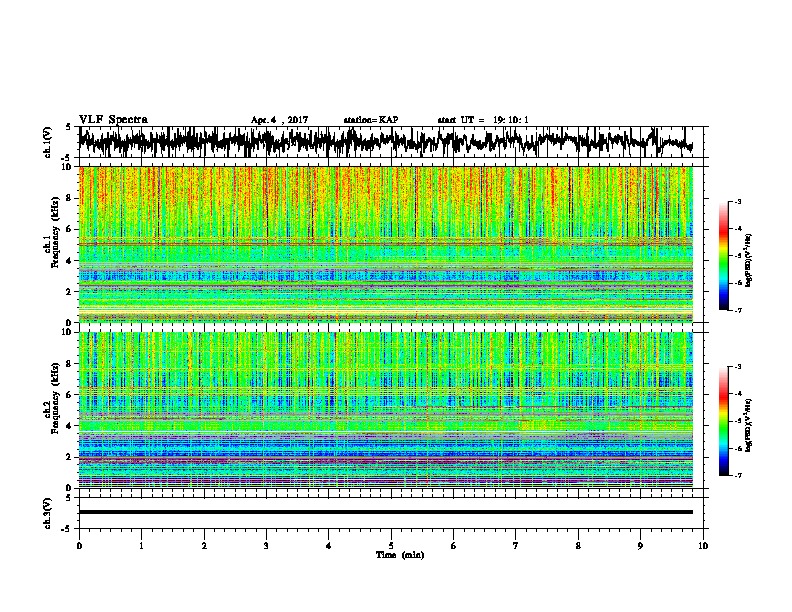Click the '5' voltage tick of ch.1 waveform
The image size is (792, 612).
coord(69,127)
